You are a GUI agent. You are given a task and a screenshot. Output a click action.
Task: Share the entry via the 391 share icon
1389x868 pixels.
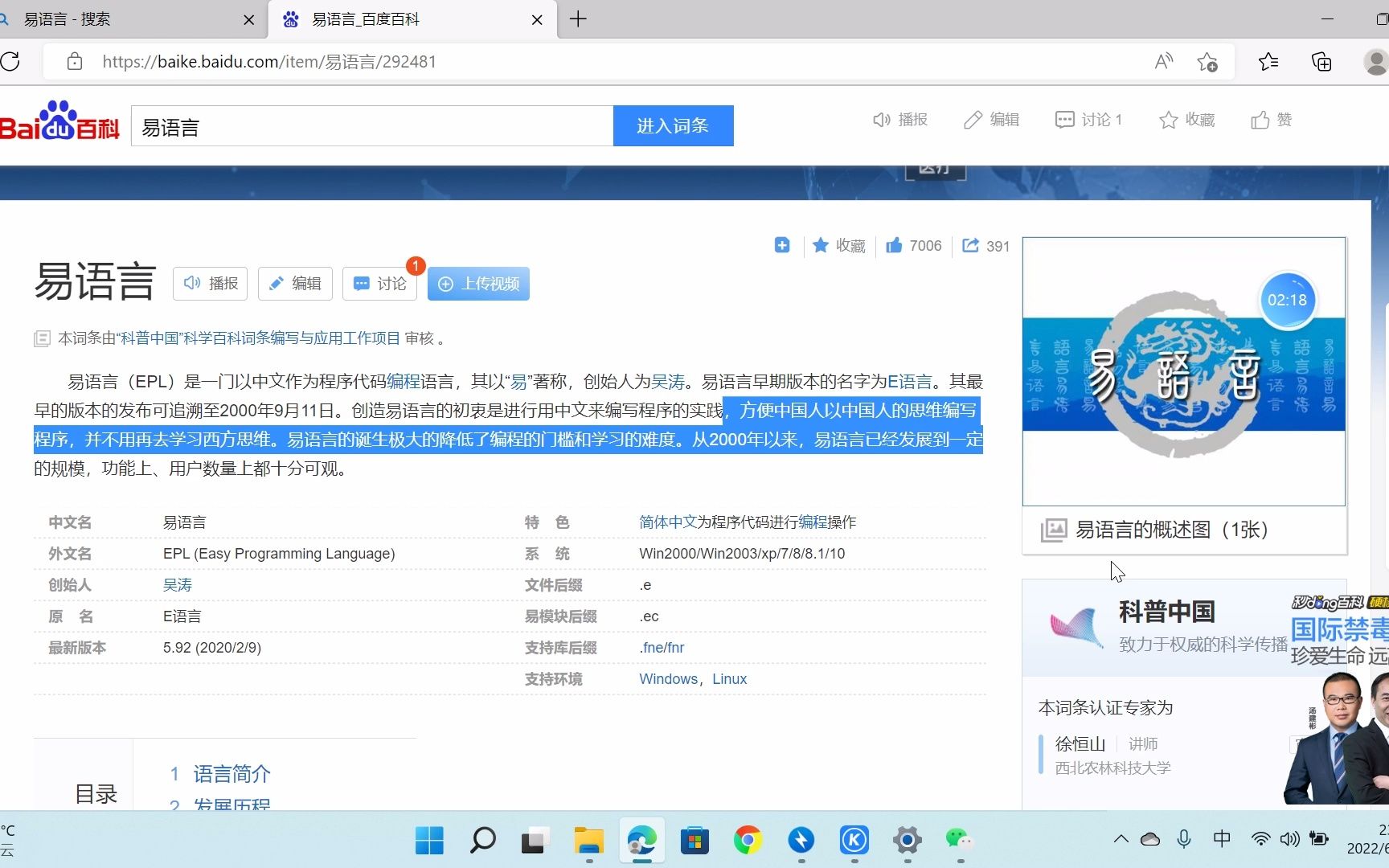coord(985,246)
